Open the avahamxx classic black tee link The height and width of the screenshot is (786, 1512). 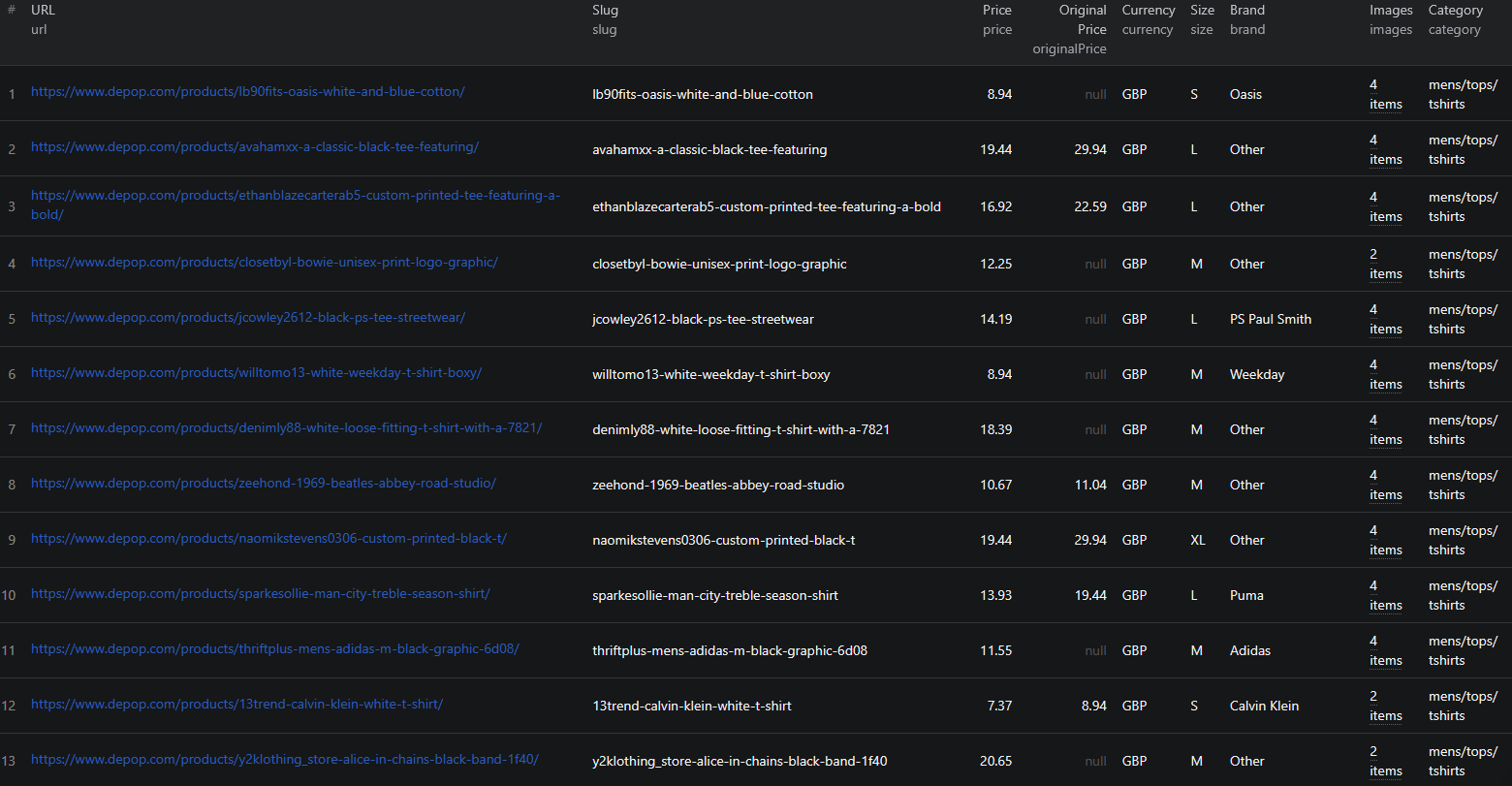254,147
